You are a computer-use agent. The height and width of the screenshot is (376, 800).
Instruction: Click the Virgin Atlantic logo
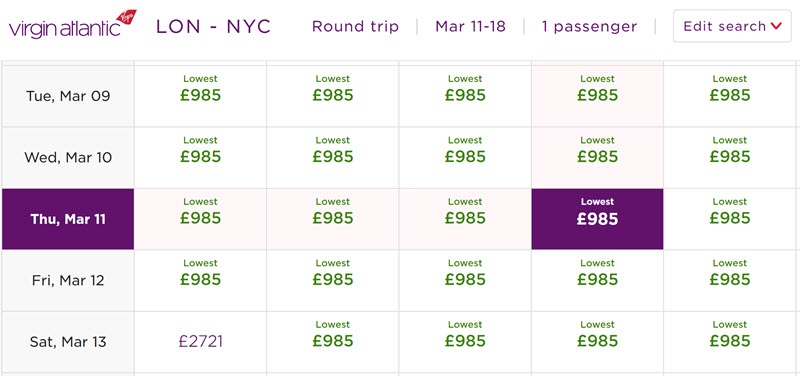pos(72,24)
